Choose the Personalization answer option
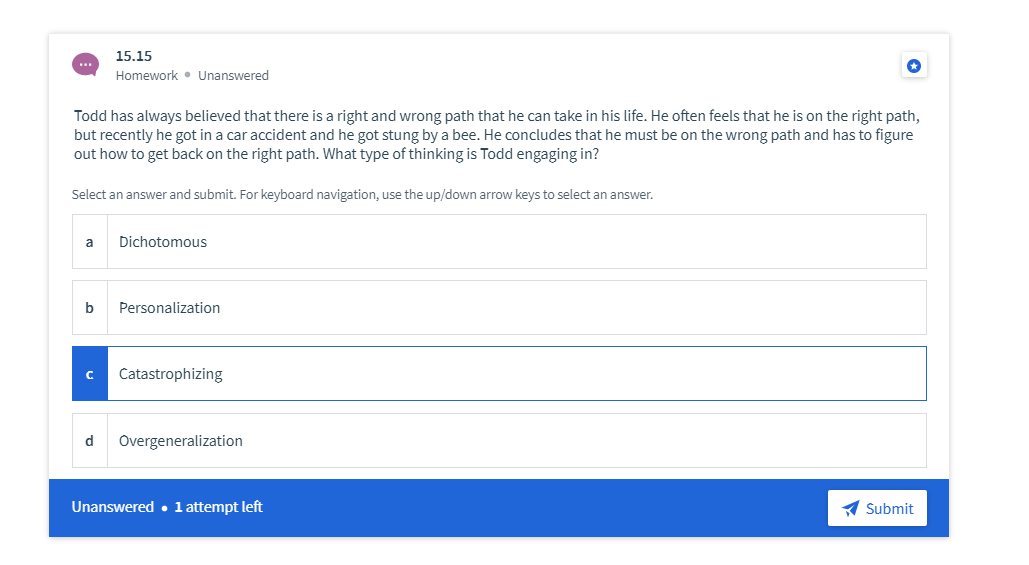Image resolution: width=1029 pixels, height=565 pixels. coord(169,308)
